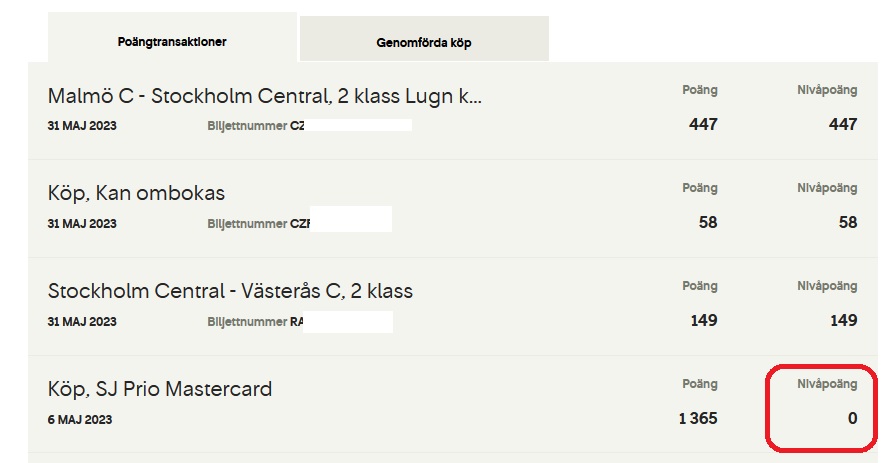Image resolution: width=895 pixels, height=463 pixels.
Task: Click the Biljettnummer label under Kan ombokas
Action: tap(247, 224)
